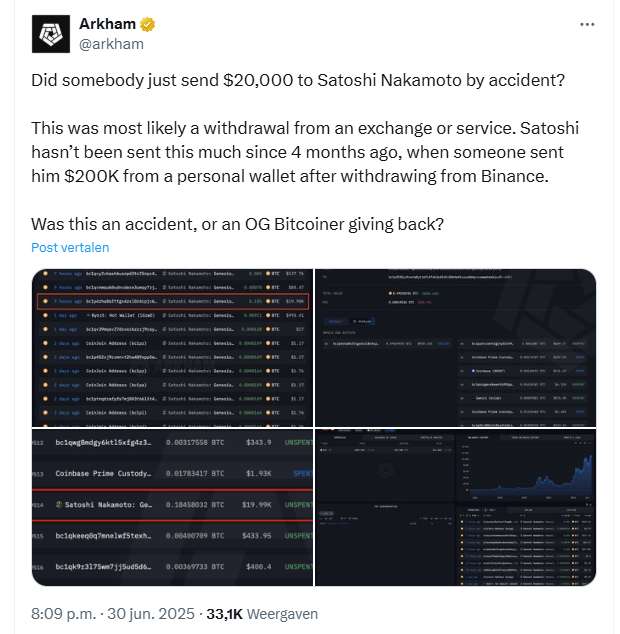Click the Satoshi Nakamoto entity icon
This screenshot has width=620, height=634.
60,505
